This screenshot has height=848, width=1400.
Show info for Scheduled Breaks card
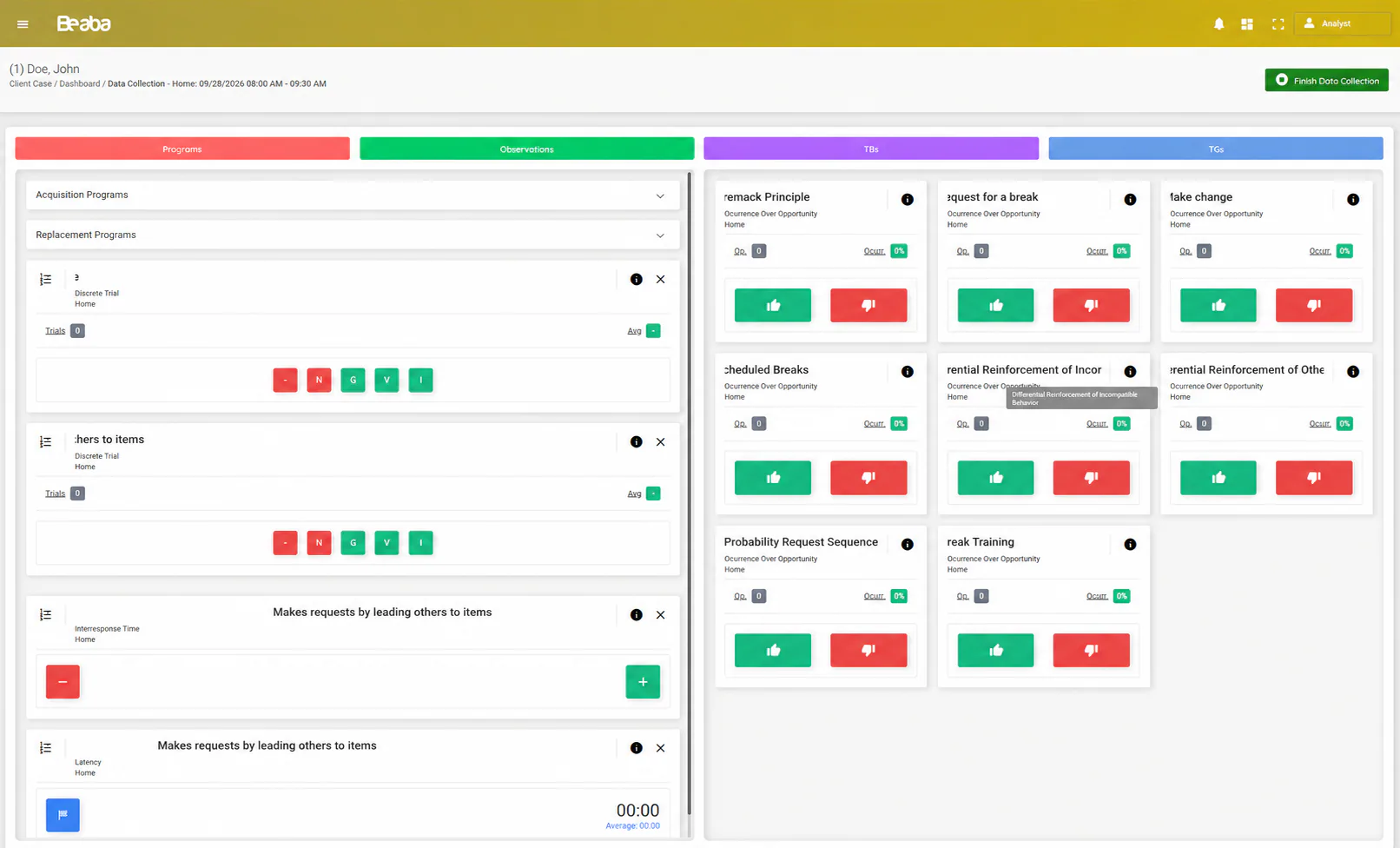click(x=907, y=372)
